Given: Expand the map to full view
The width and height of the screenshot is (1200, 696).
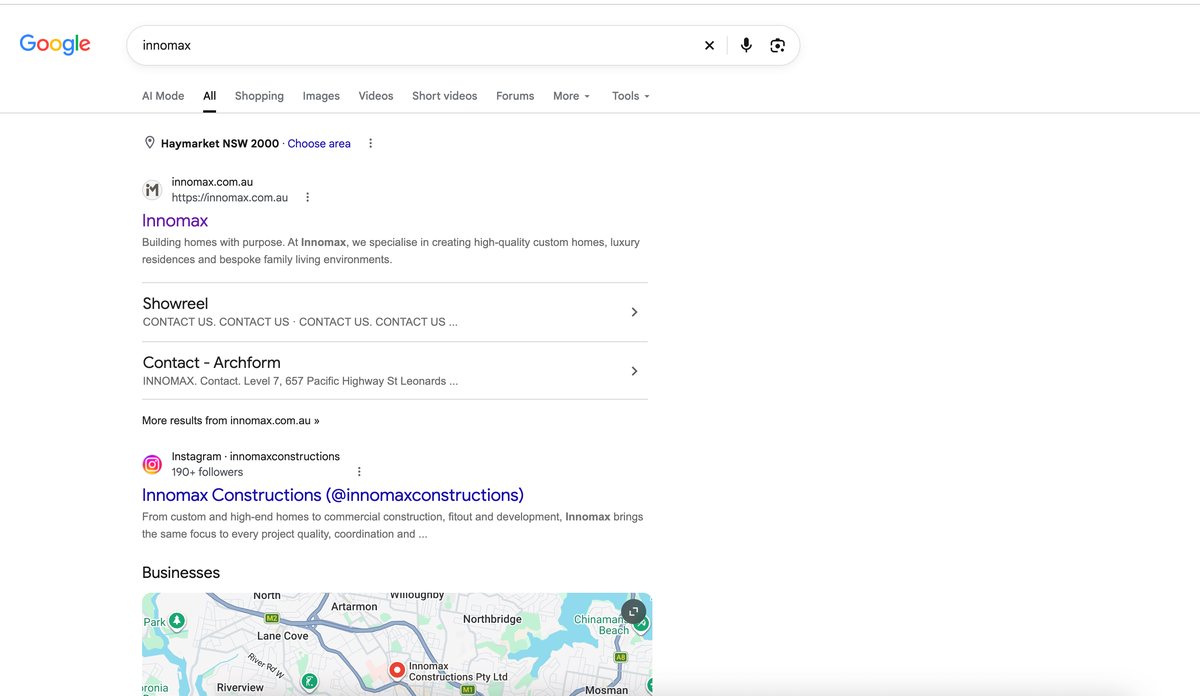Looking at the screenshot, I should point(633,611).
